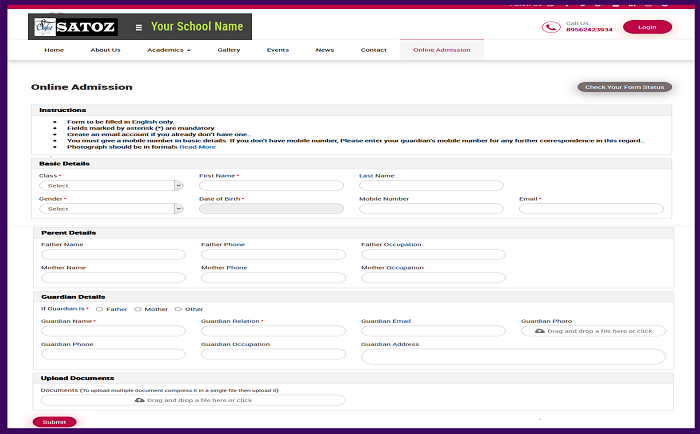
Task: Open the Class select dropdown
Action: pos(111,185)
